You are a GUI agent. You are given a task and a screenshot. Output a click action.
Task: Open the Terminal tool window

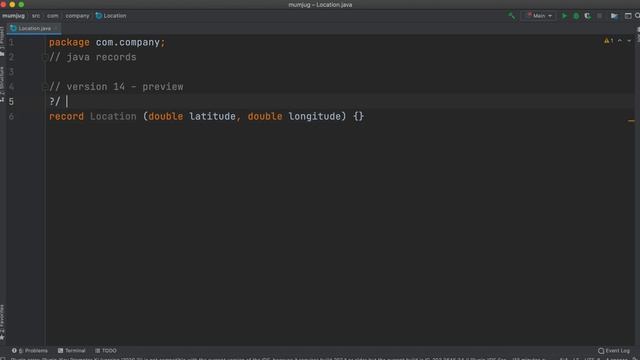(72, 351)
